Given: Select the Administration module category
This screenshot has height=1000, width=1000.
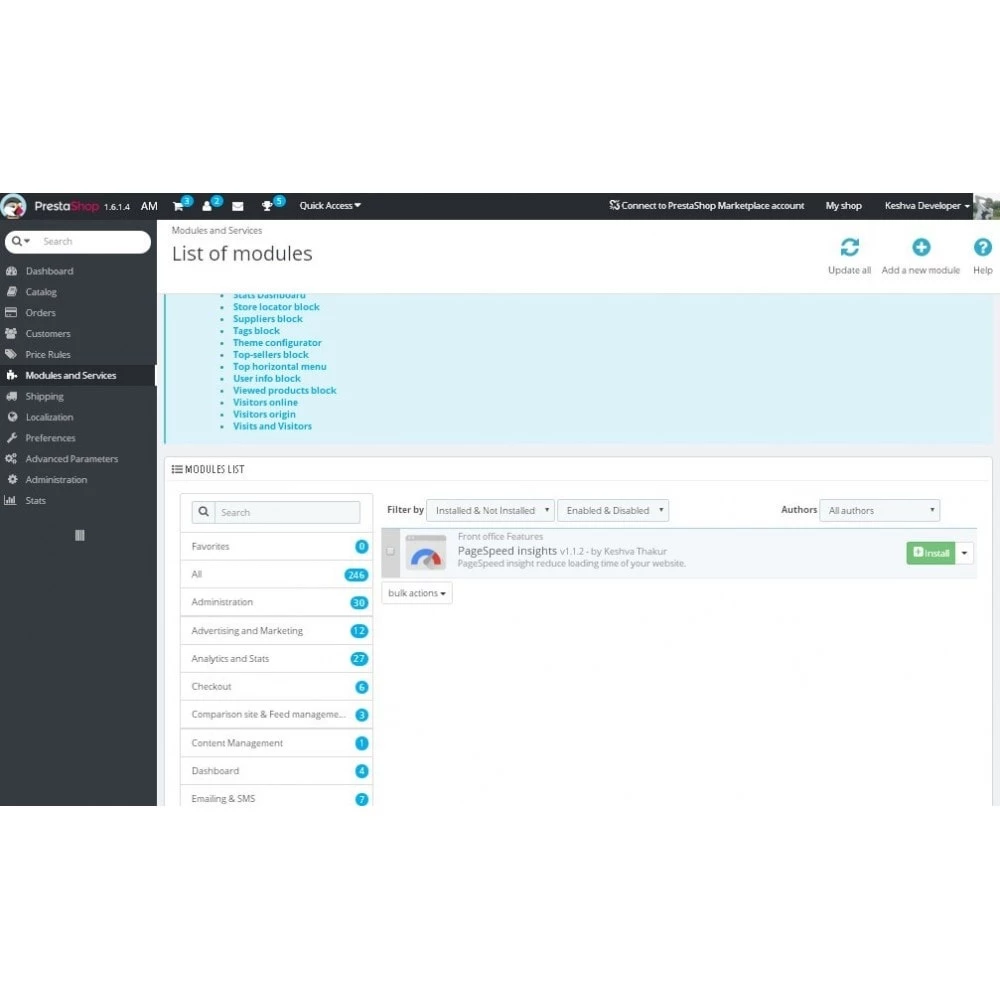Looking at the screenshot, I should point(276,602).
